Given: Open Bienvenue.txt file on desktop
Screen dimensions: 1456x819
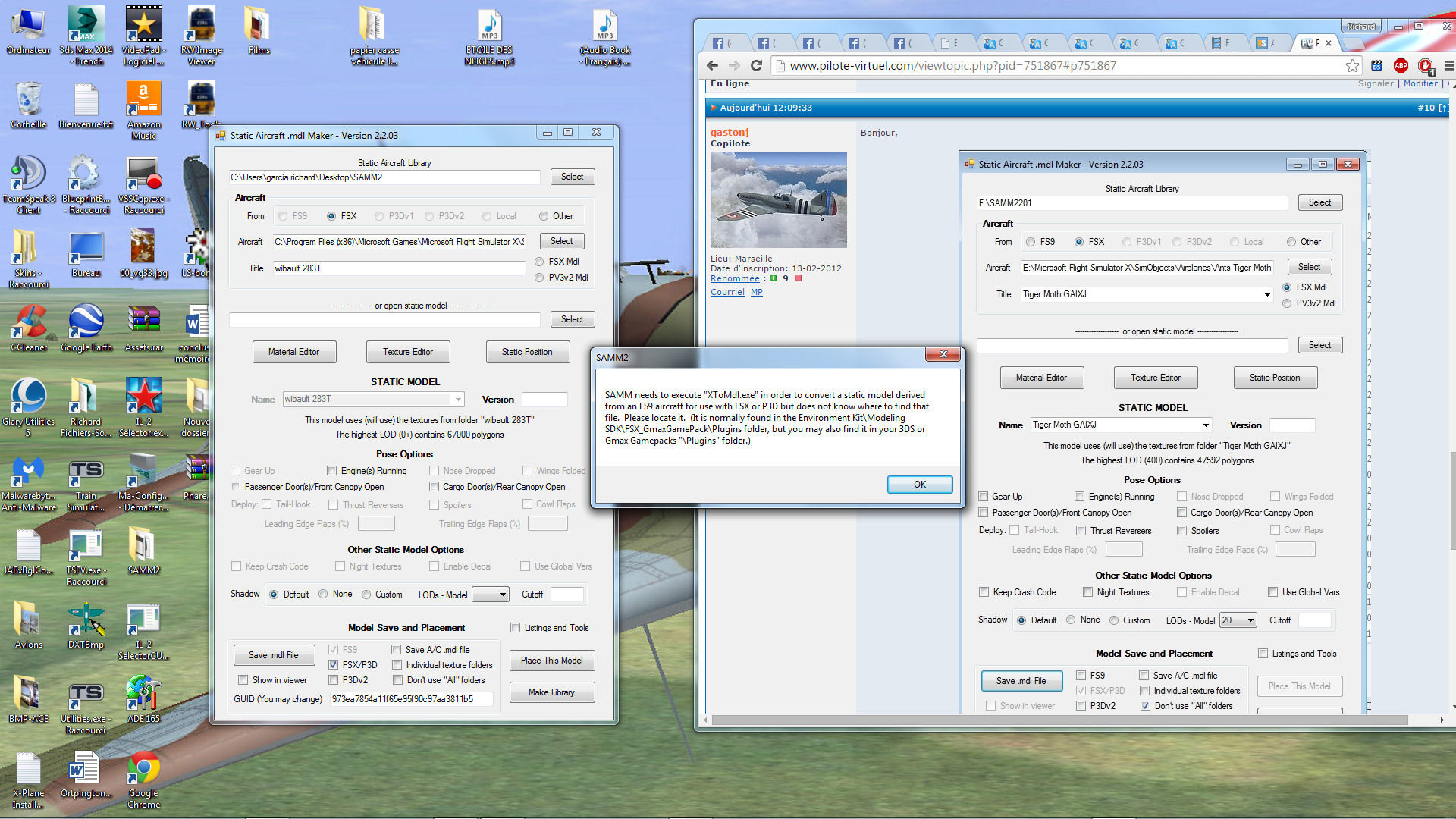Looking at the screenshot, I should tap(86, 105).
